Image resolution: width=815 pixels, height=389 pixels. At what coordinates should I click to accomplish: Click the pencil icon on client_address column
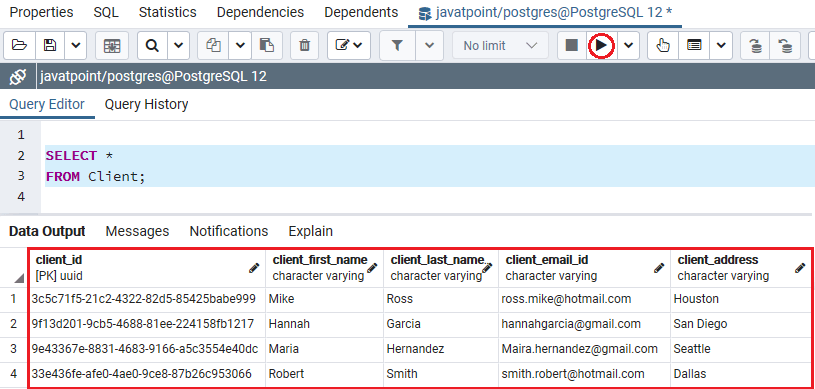click(800, 268)
